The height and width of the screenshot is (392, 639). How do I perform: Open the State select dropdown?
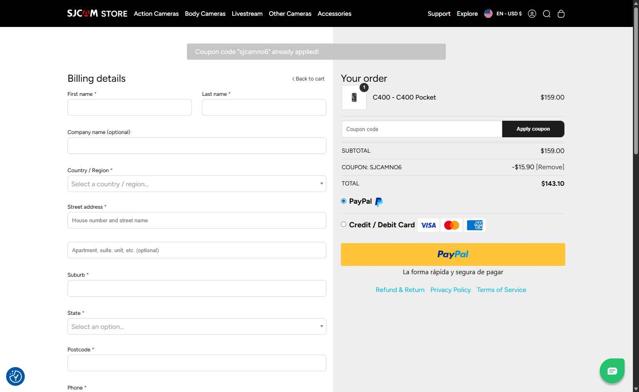(x=197, y=326)
